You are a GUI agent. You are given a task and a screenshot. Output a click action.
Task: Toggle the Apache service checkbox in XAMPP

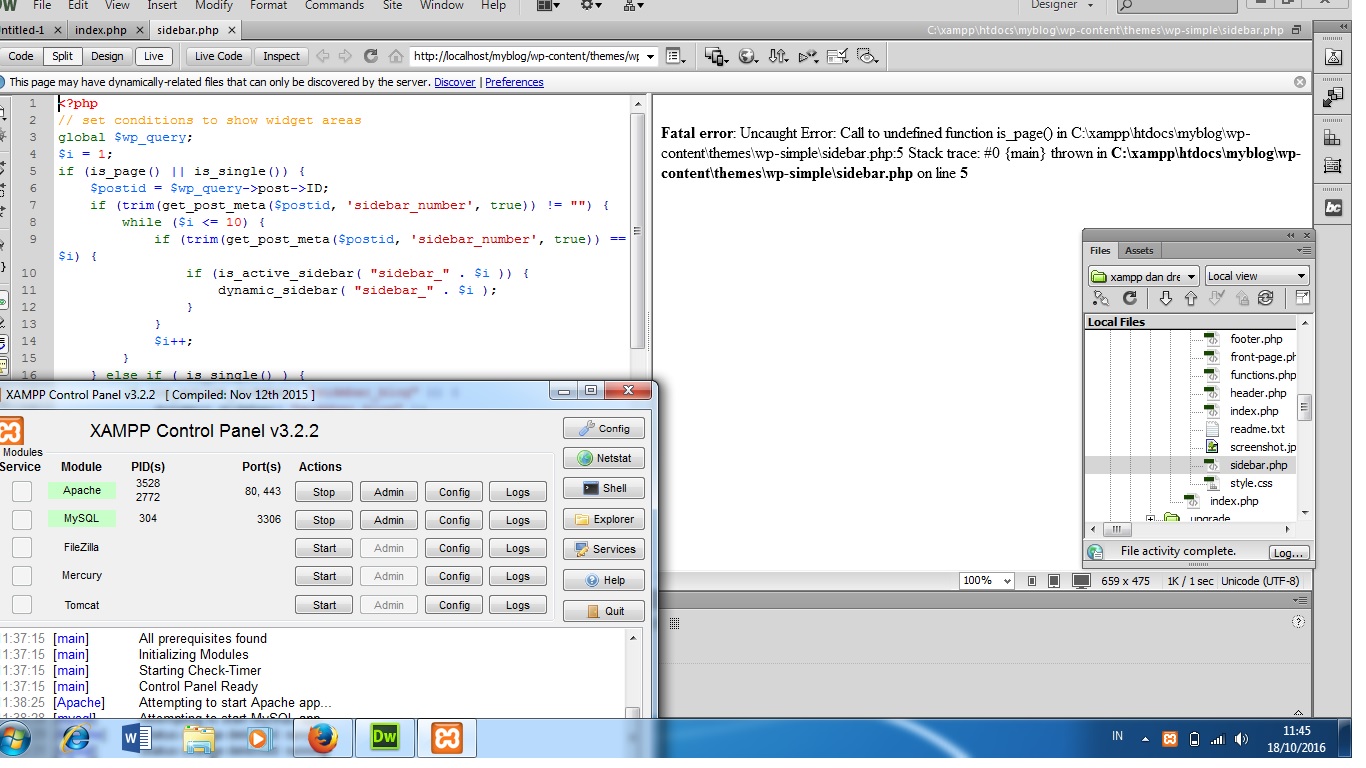(x=22, y=491)
